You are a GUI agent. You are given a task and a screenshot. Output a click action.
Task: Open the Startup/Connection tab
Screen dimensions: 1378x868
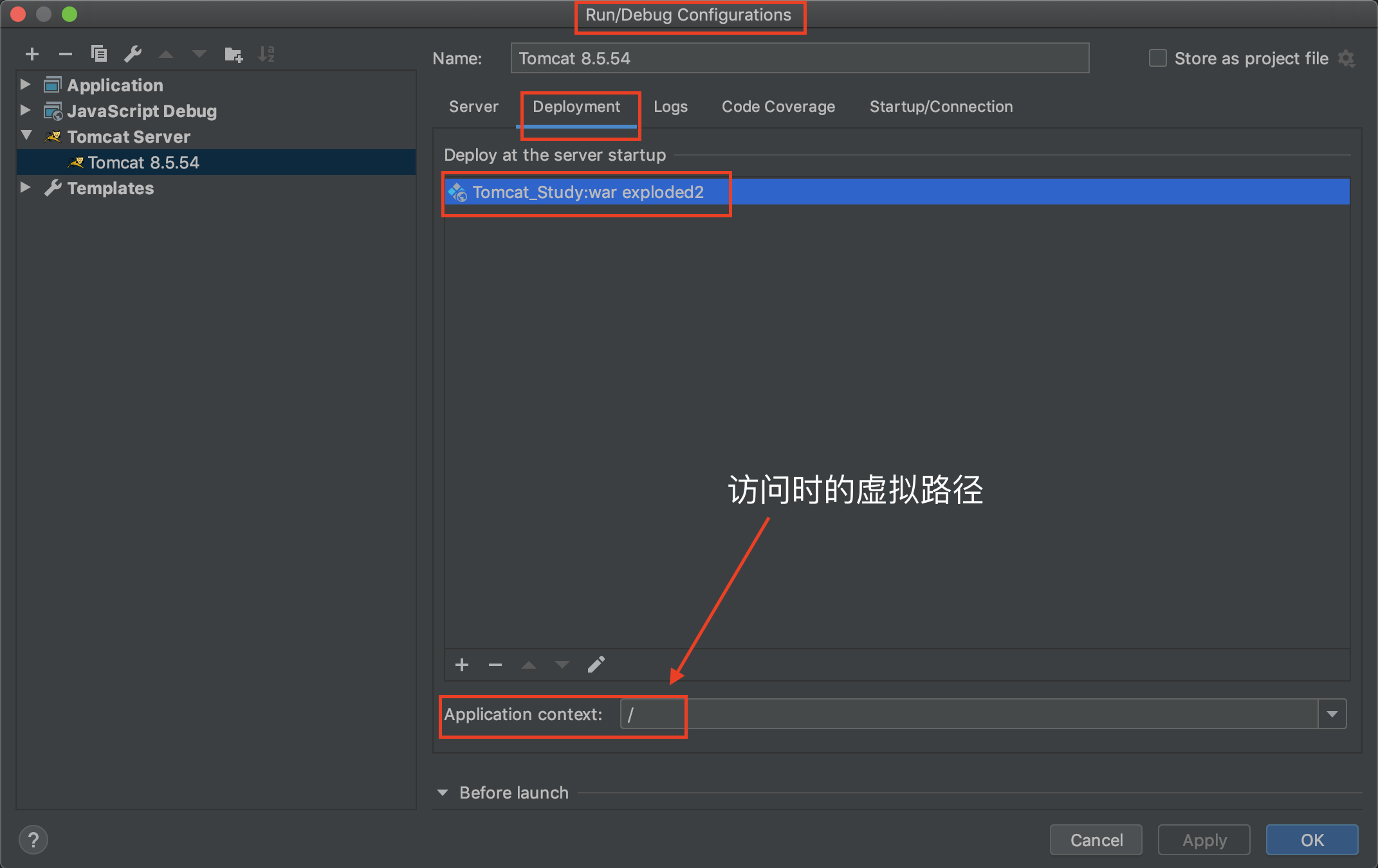pyautogui.click(x=941, y=107)
